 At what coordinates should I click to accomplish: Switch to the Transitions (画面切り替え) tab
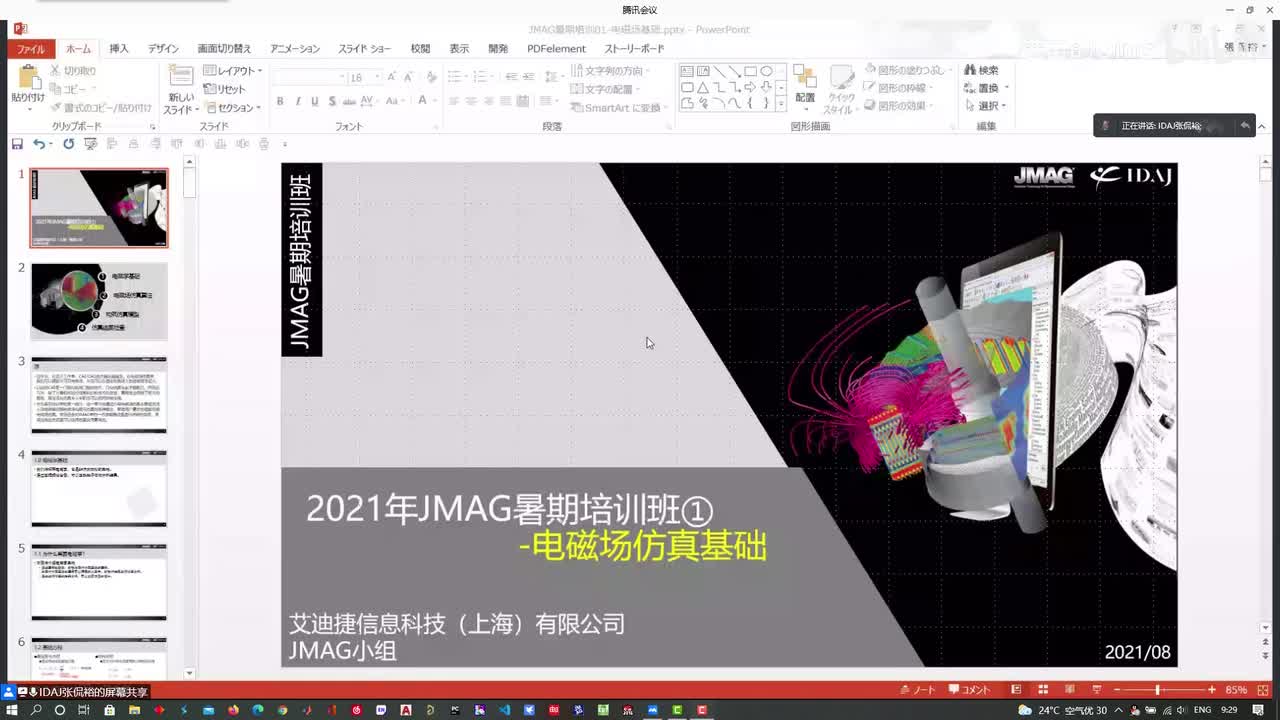pos(224,49)
